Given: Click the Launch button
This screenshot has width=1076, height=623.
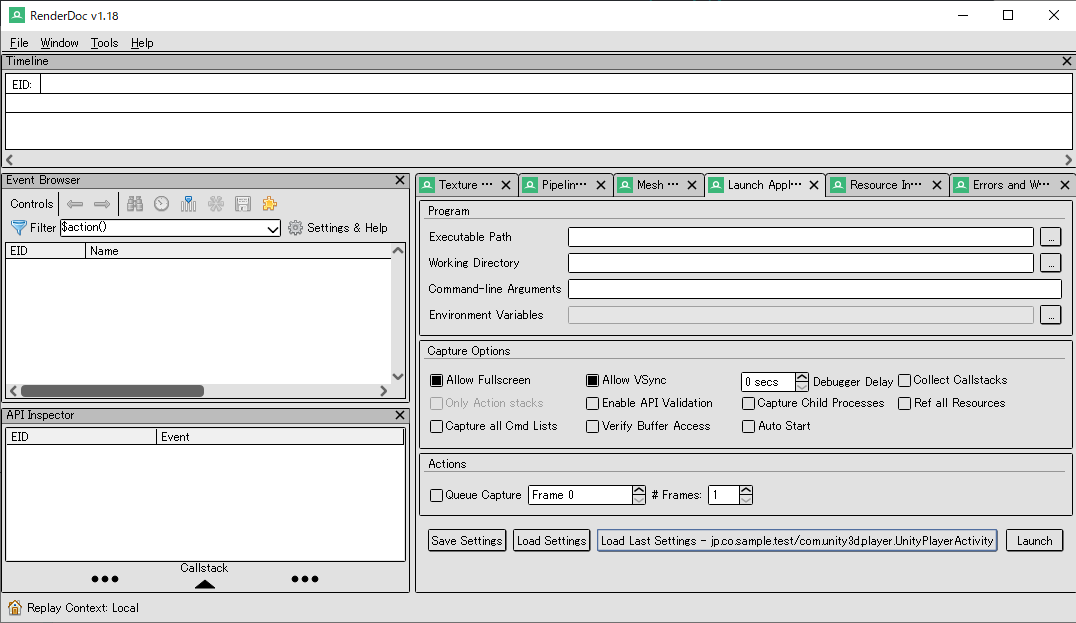Looking at the screenshot, I should click(1034, 540).
